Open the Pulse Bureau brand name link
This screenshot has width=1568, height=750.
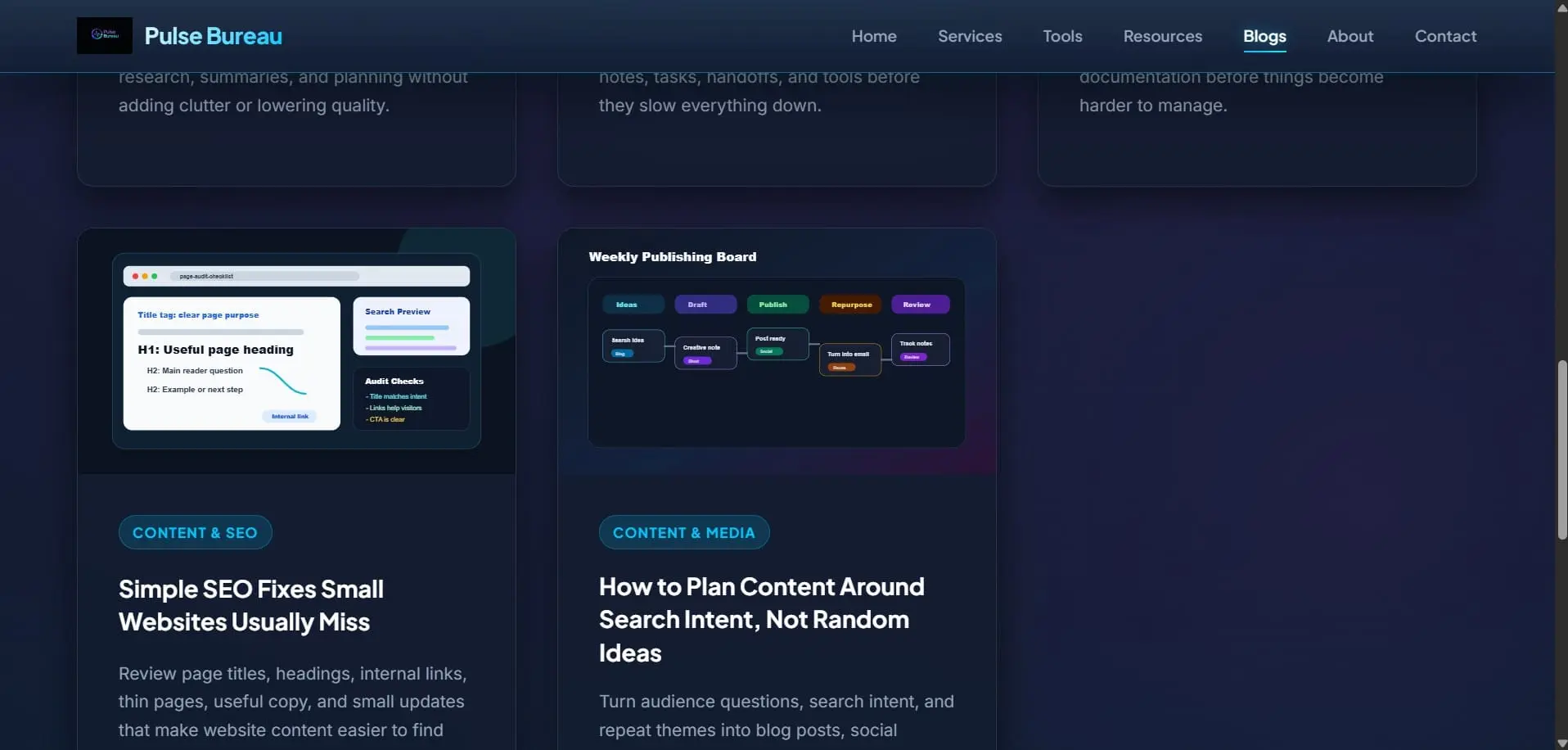pyautogui.click(x=213, y=36)
